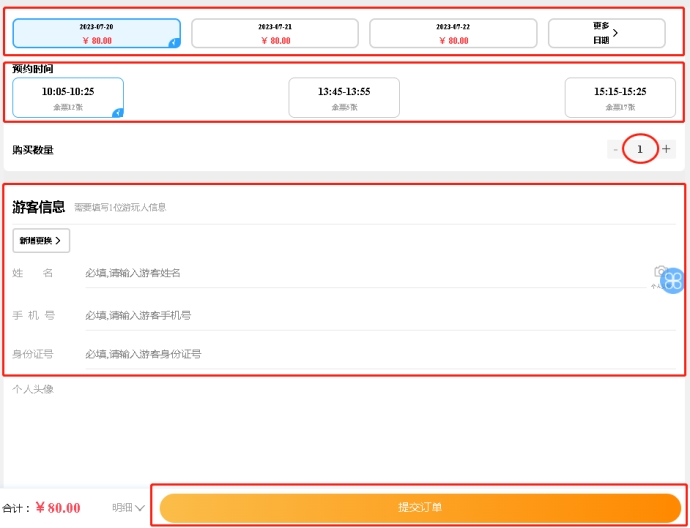
Task: Click the blue floating assistant icon
Action: (x=673, y=281)
